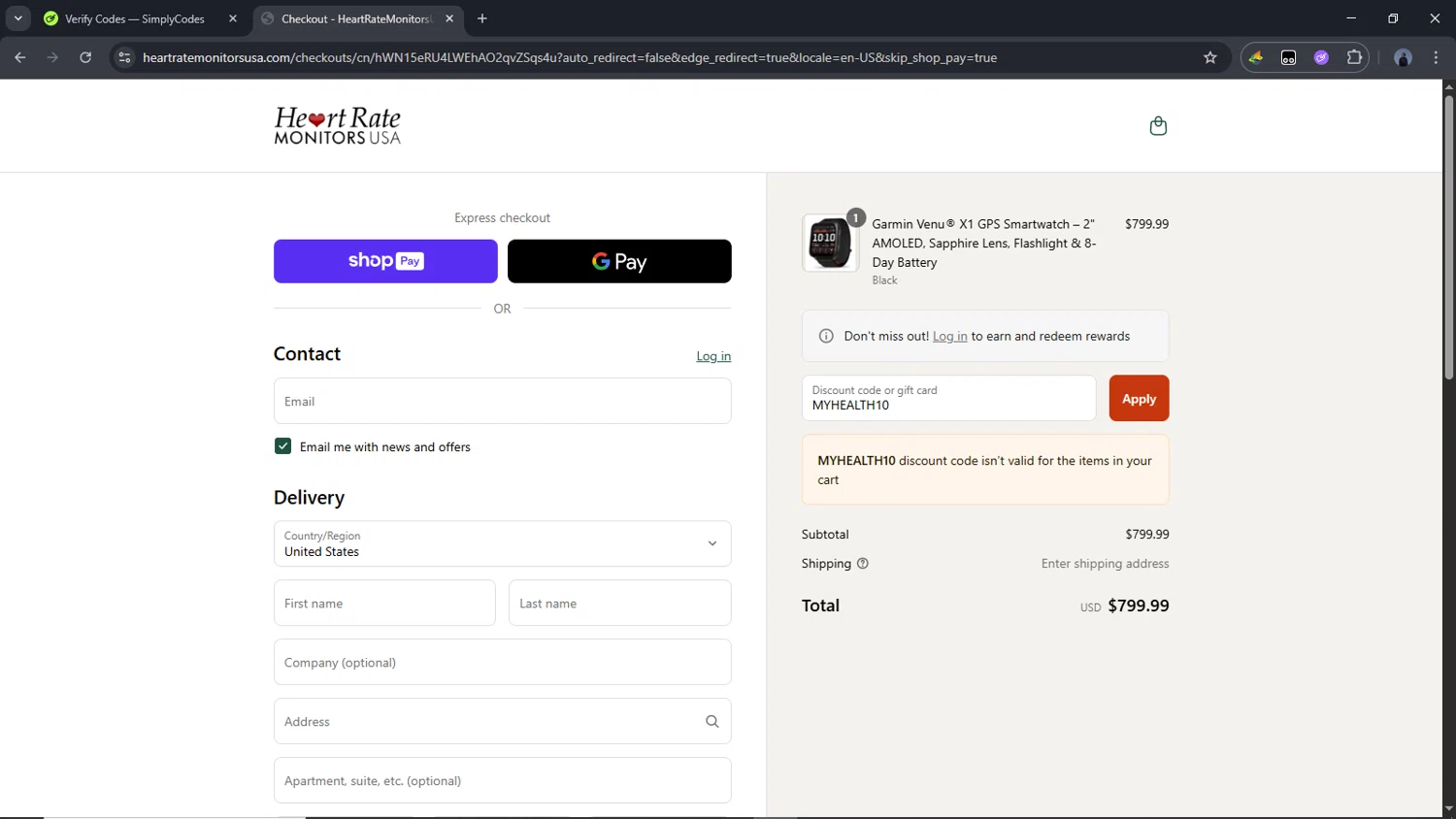This screenshot has height=819, width=1456.
Task: Click the Garmin Venu X1 product thumbnail
Action: tap(830, 243)
